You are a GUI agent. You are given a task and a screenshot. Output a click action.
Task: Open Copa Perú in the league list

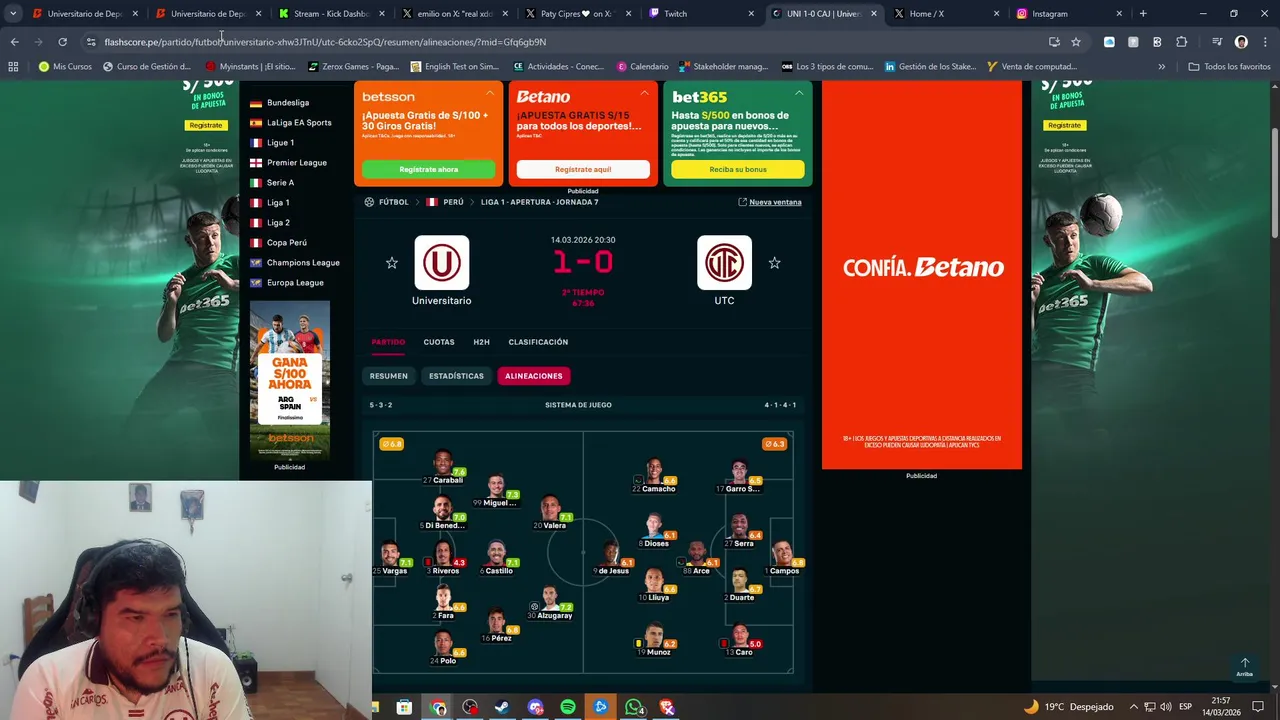click(286, 243)
